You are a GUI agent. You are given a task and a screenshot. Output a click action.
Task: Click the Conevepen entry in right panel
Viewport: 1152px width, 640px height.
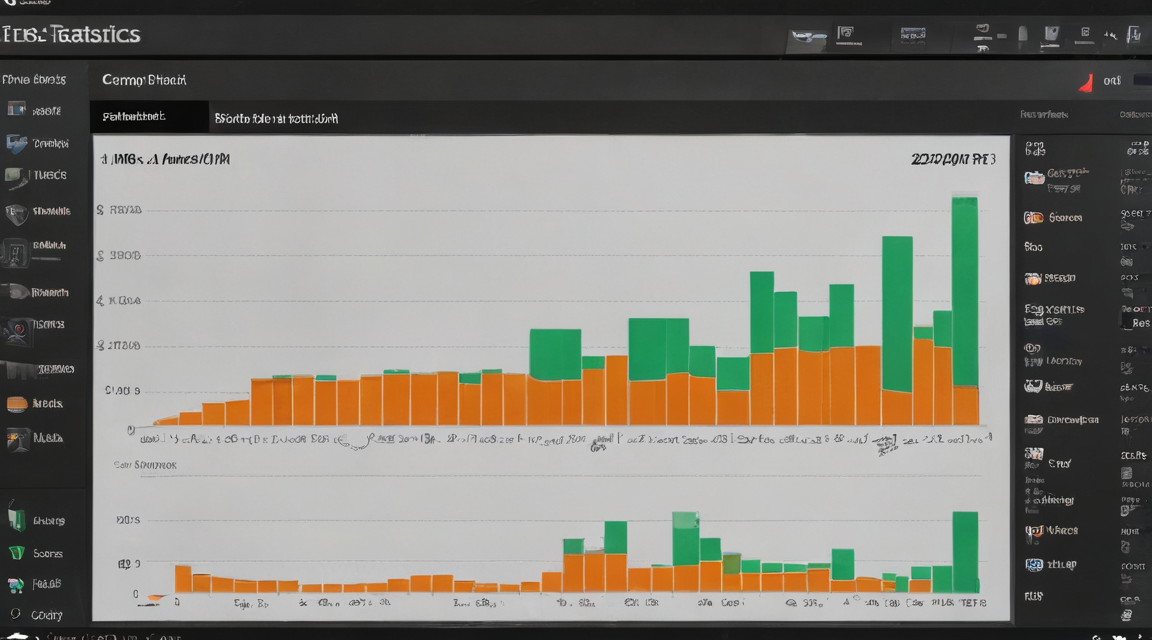pos(1073,420)
